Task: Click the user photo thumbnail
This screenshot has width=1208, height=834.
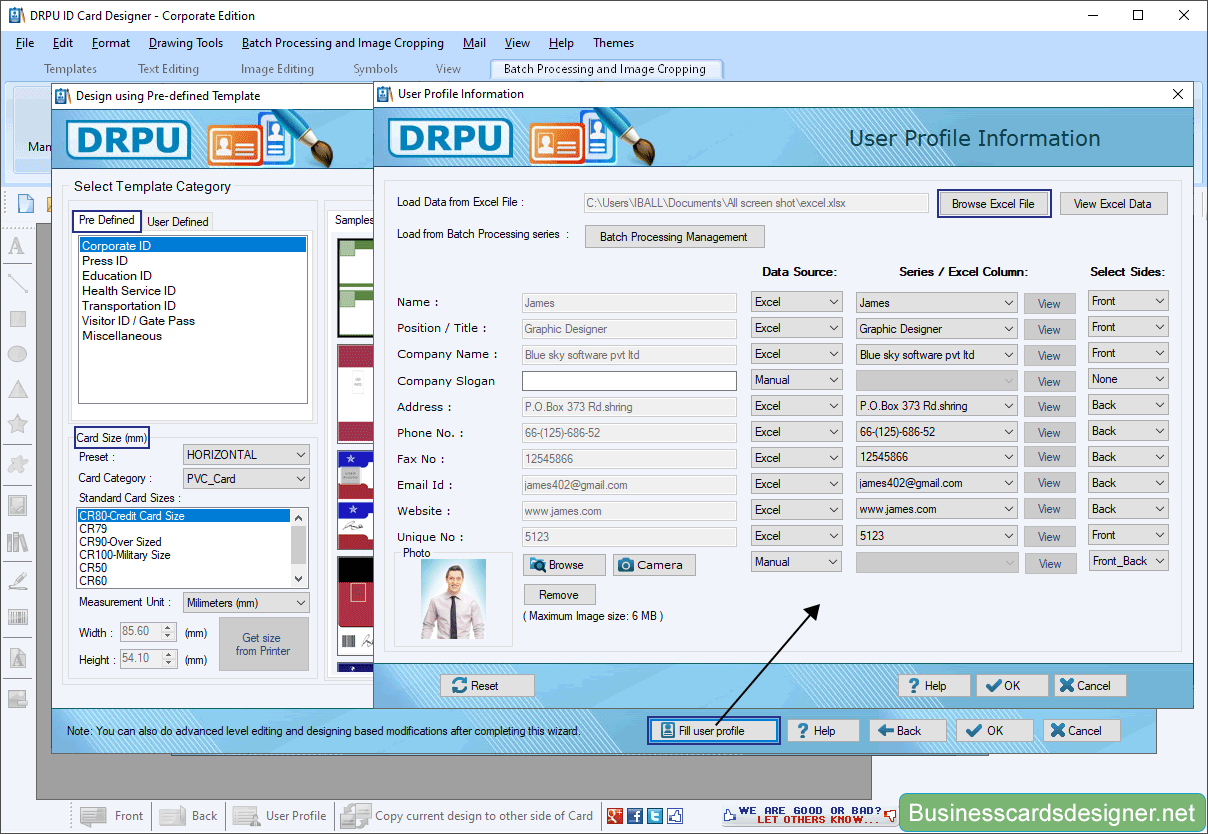Action: tap(453, 599)
